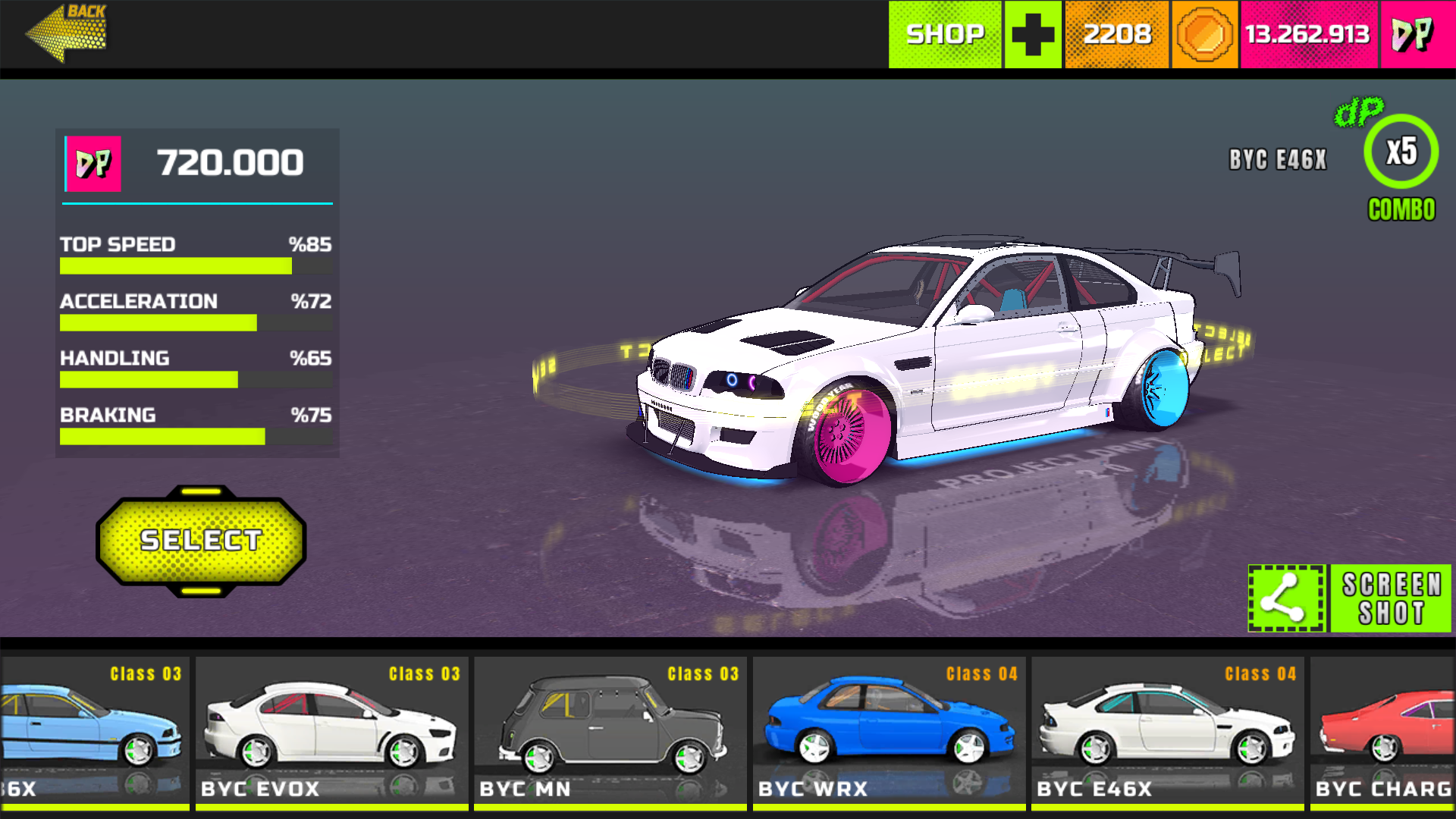Click the pink DP badge beside 720.000

point(93,162)
